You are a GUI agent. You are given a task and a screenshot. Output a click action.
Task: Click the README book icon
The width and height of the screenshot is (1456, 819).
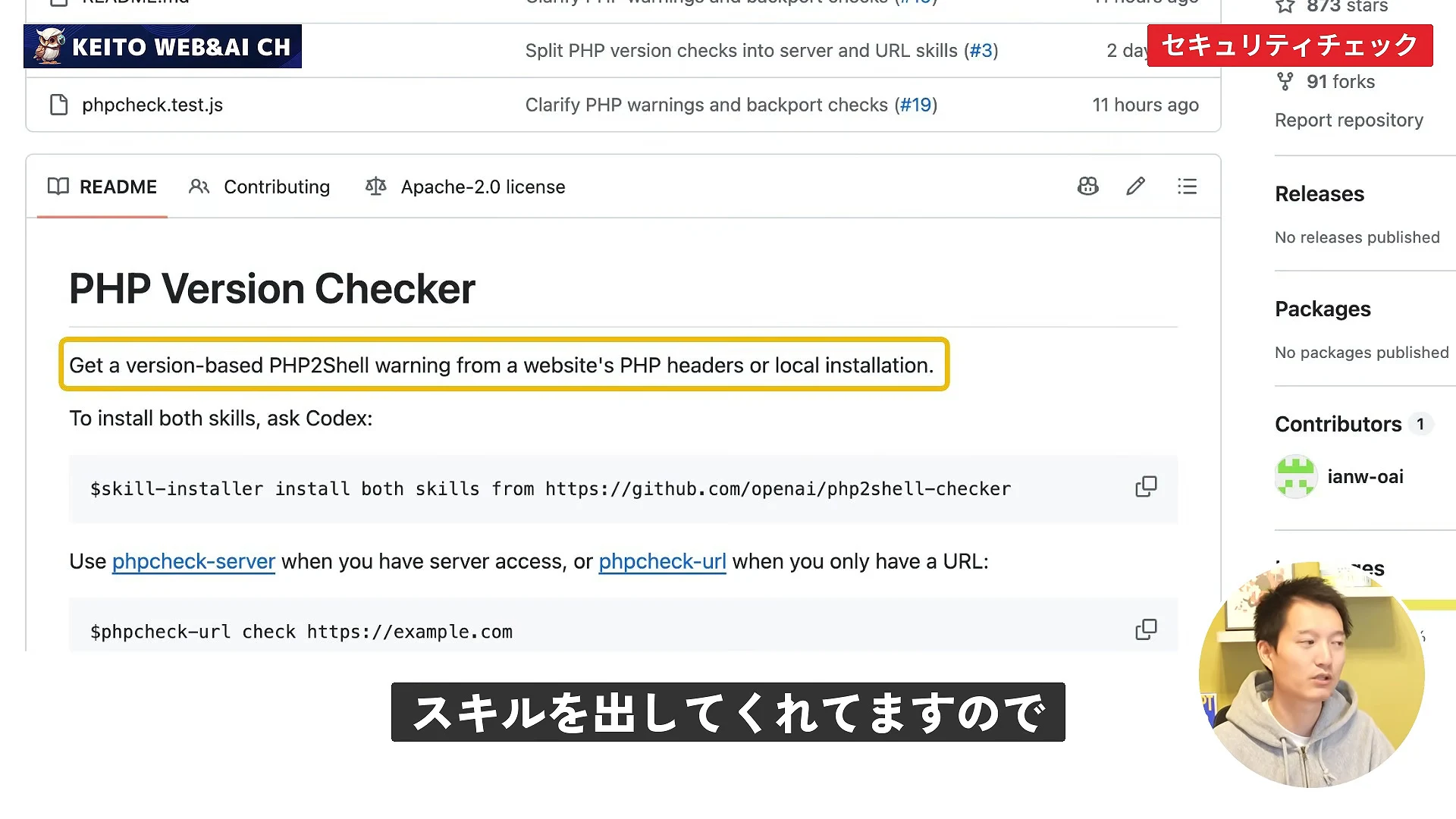click(58, 187)
